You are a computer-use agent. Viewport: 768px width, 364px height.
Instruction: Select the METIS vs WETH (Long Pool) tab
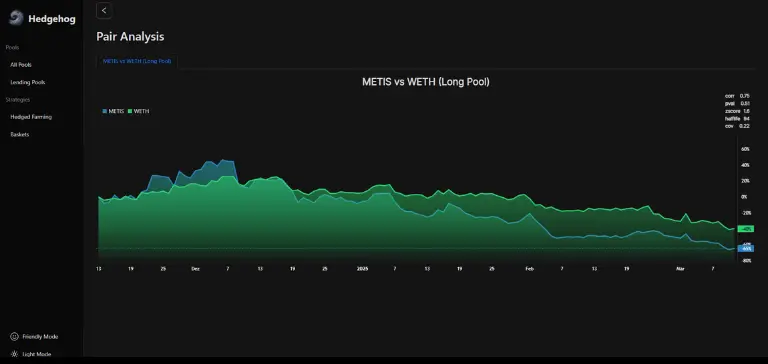(137, 61)
